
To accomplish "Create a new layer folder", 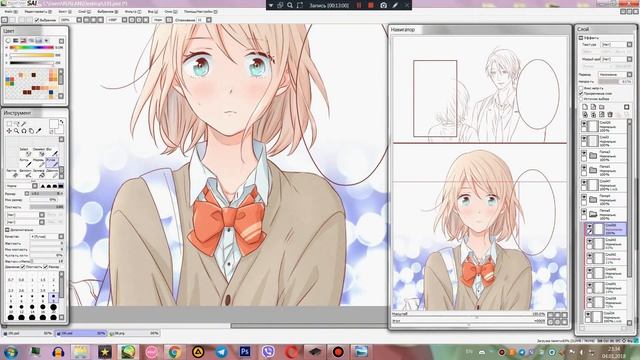I will (602, 107).
